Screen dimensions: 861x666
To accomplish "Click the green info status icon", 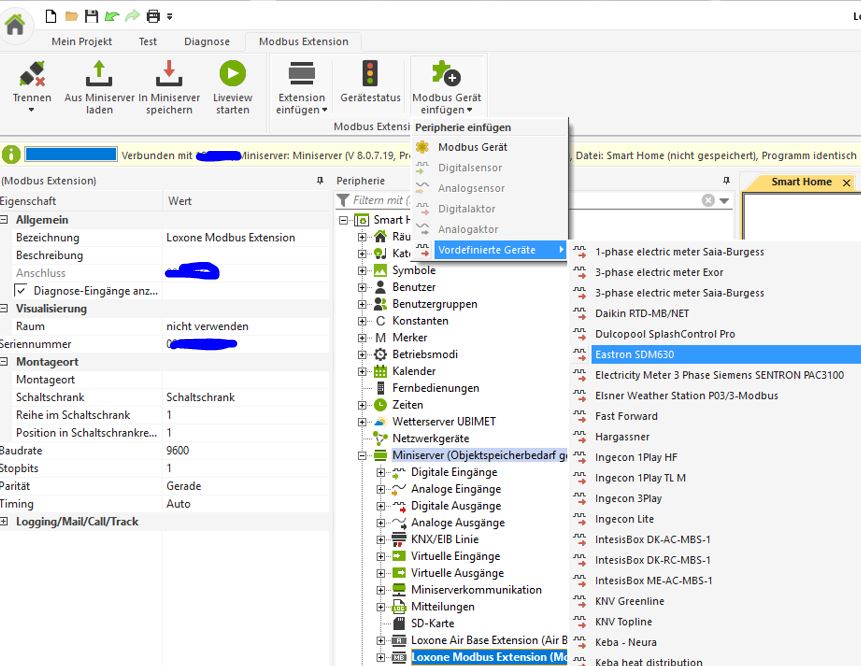I will (11, 155).
